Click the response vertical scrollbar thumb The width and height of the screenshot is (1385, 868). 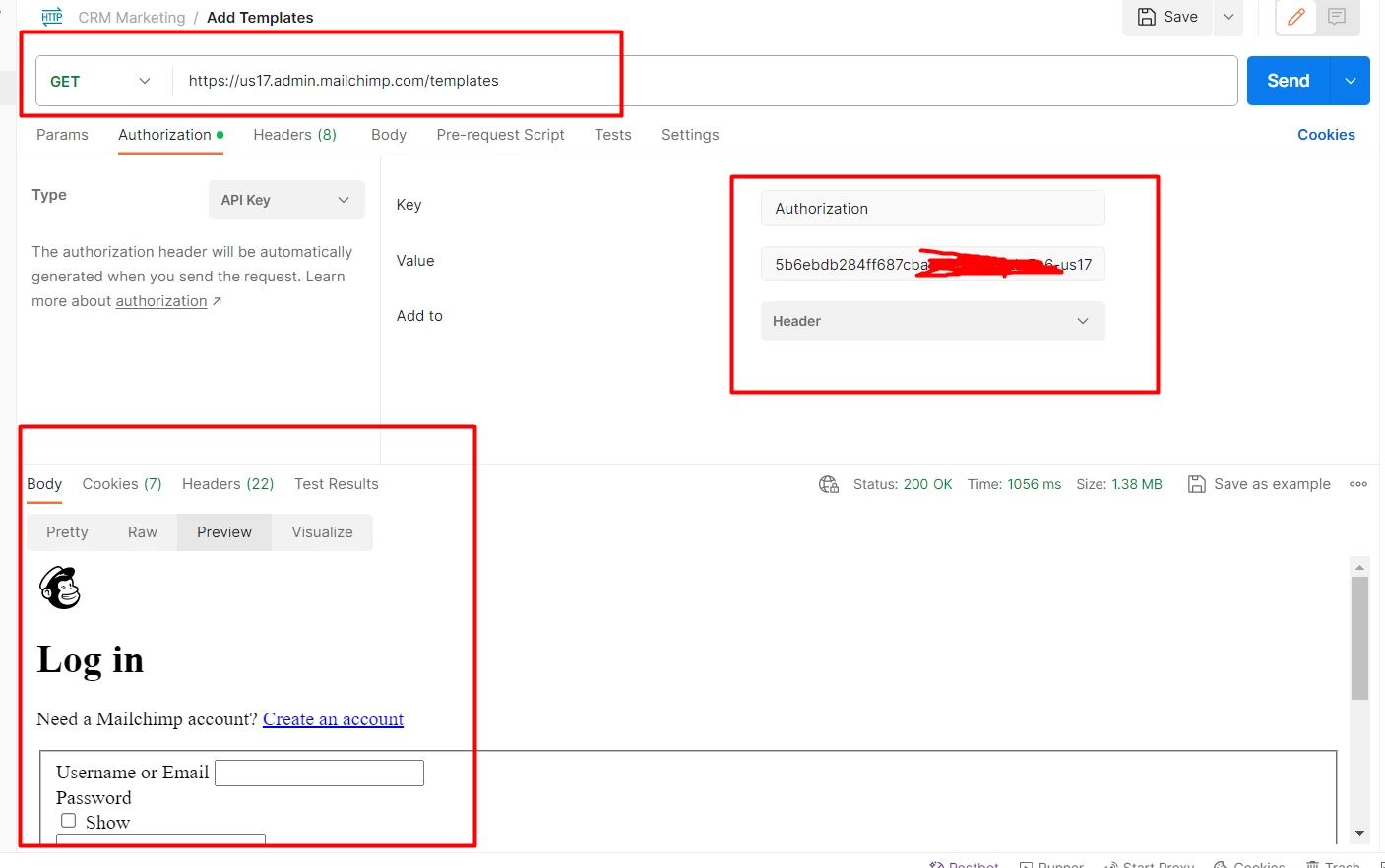(1359, 638)
